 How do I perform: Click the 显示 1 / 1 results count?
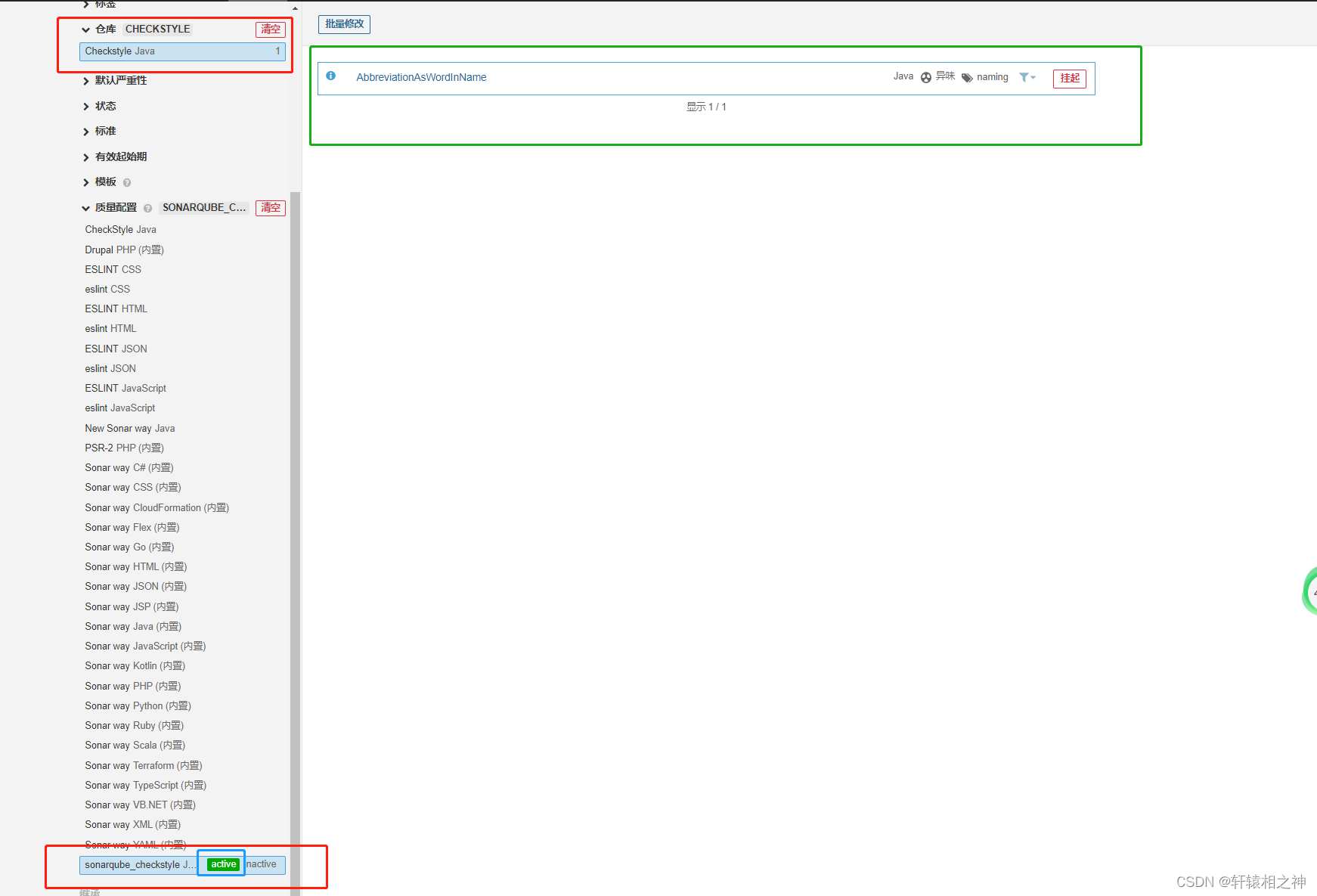click(706, 107)
